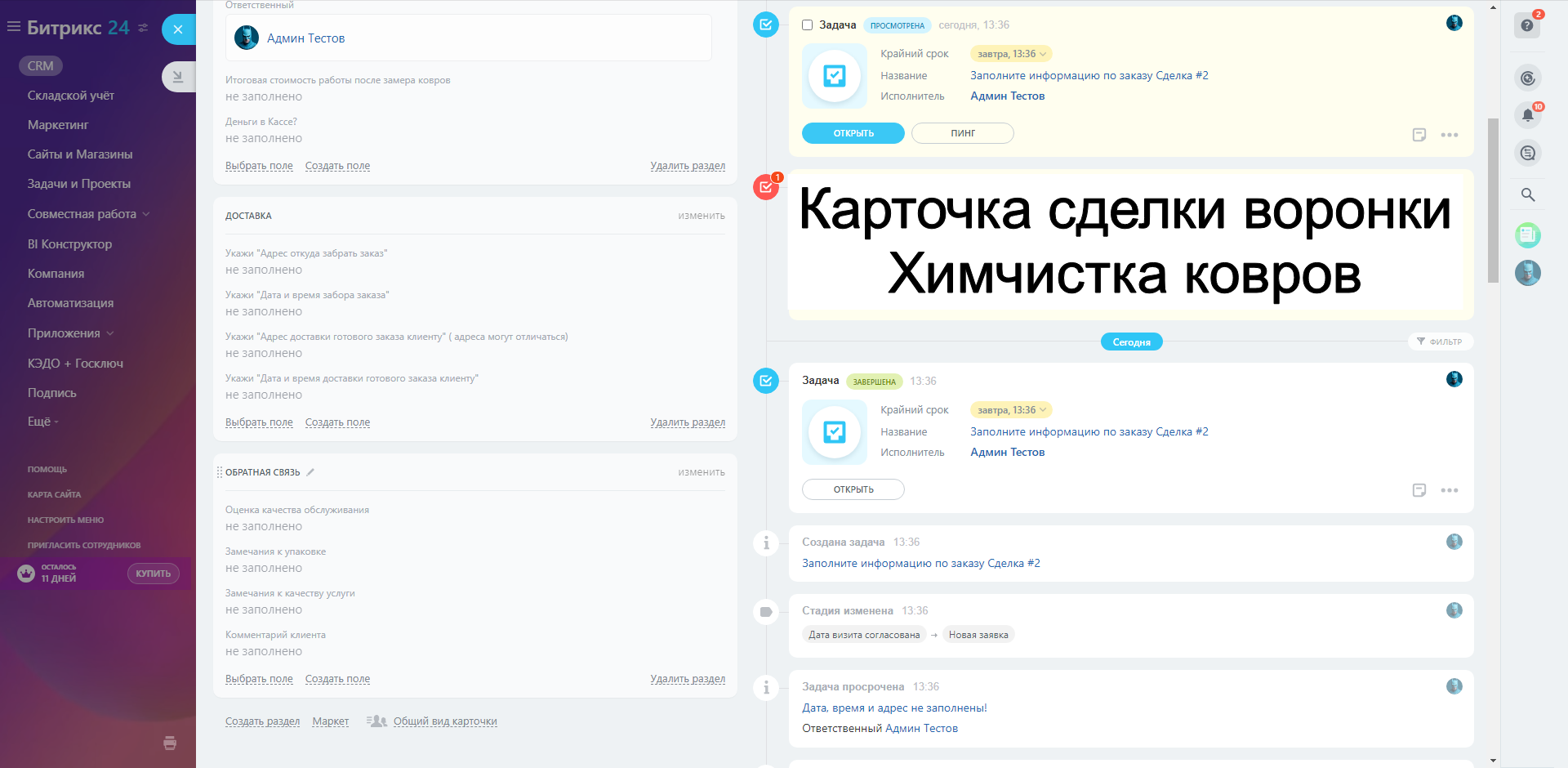Viewport: 1568px width, 768px height.
Task: Click the info icon for Задача просрочена
Action: click(766, 687)
